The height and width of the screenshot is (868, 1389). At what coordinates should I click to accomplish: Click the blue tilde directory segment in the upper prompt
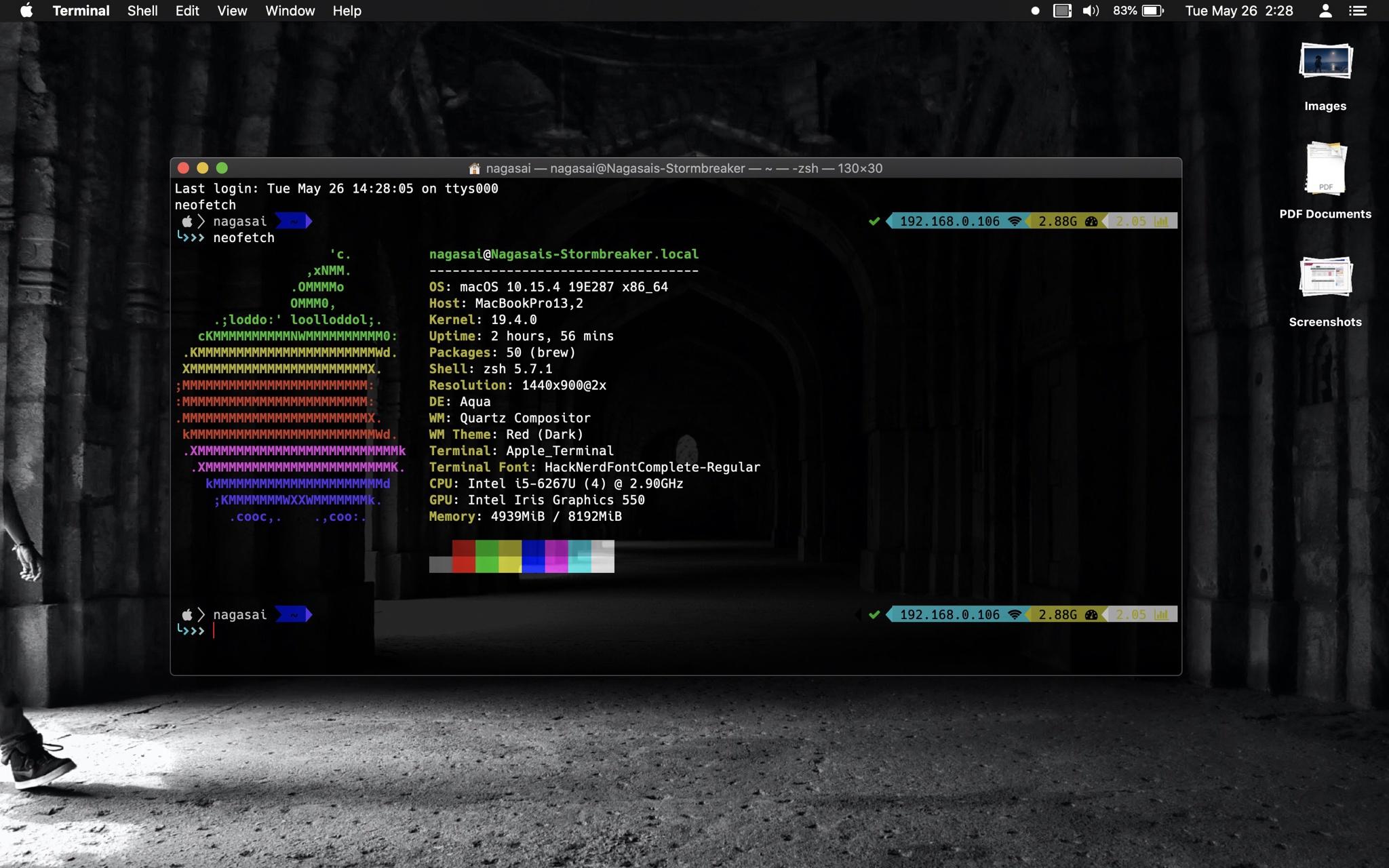[294, 221]
